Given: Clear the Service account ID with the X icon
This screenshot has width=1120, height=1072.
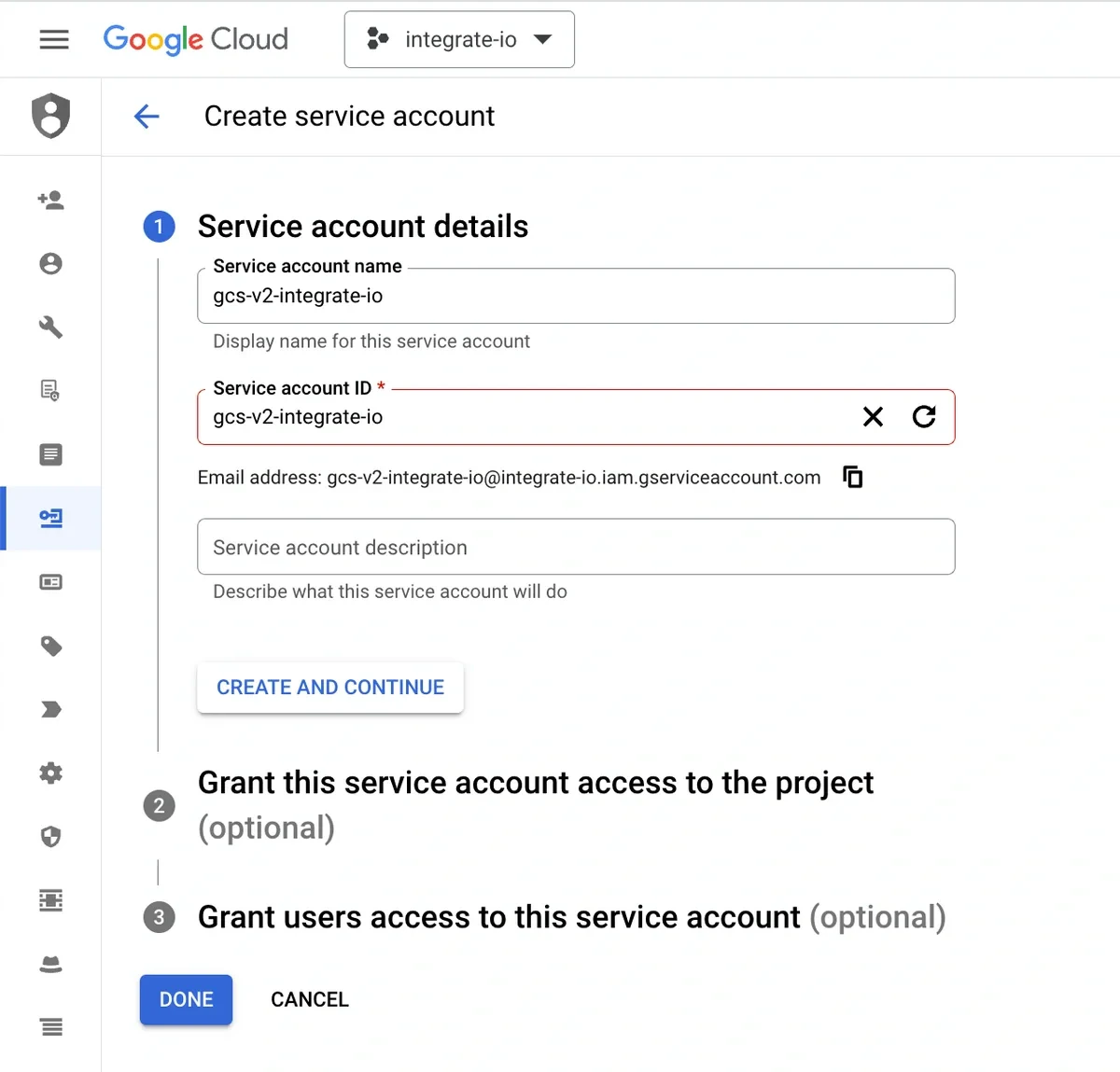Looking at the screenshot, I should [x=873, y=417].
